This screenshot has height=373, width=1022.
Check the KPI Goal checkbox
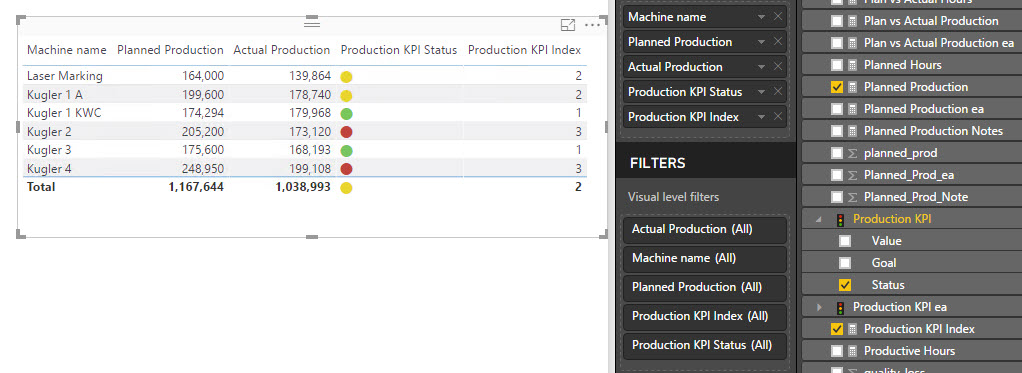(x=845, y=263)
